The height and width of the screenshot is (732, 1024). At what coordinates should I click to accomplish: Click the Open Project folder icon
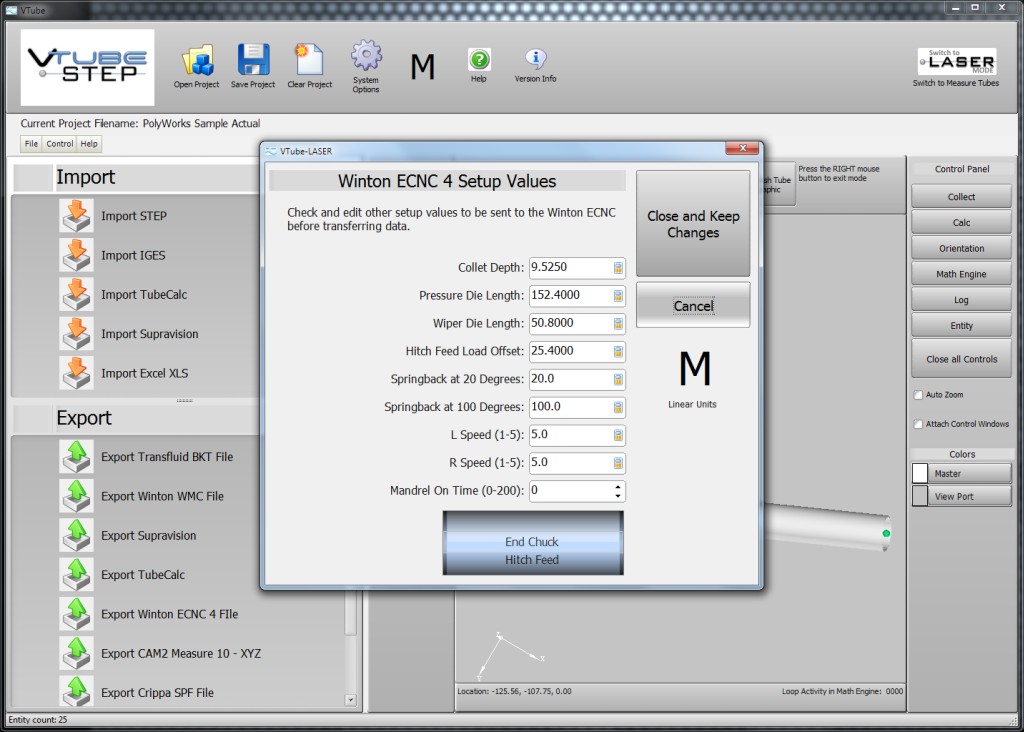click(197, 60)
